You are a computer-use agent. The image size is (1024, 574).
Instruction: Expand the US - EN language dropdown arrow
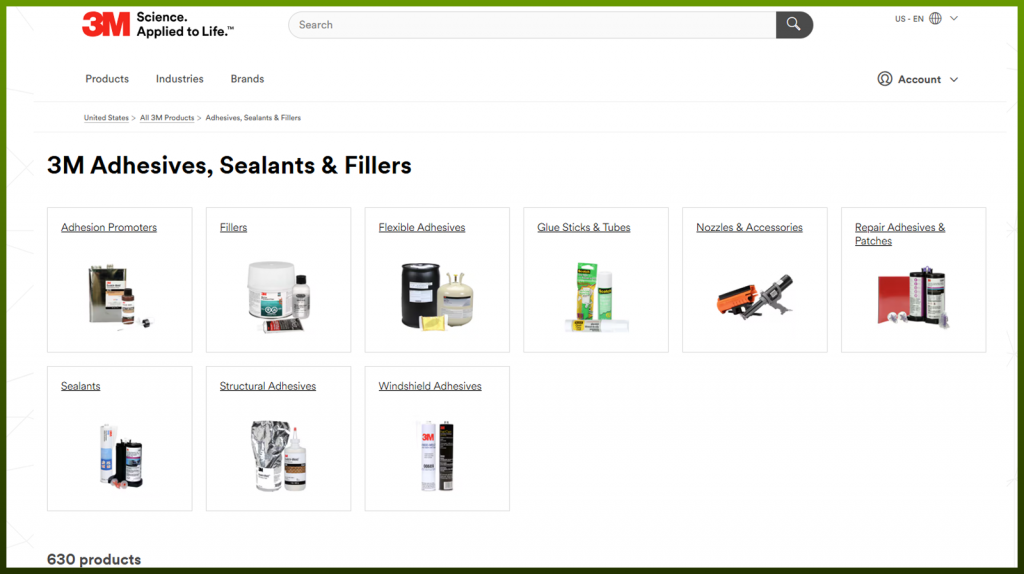click(953, 18)
